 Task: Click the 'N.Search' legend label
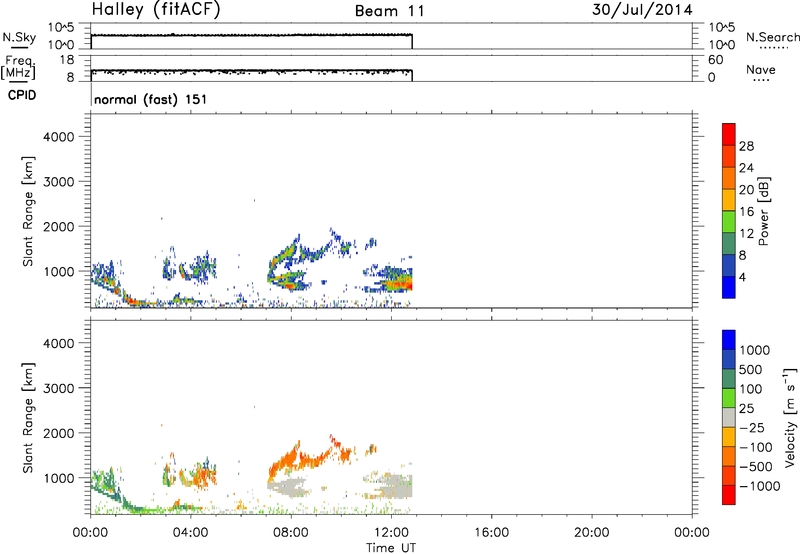[773, 37]
